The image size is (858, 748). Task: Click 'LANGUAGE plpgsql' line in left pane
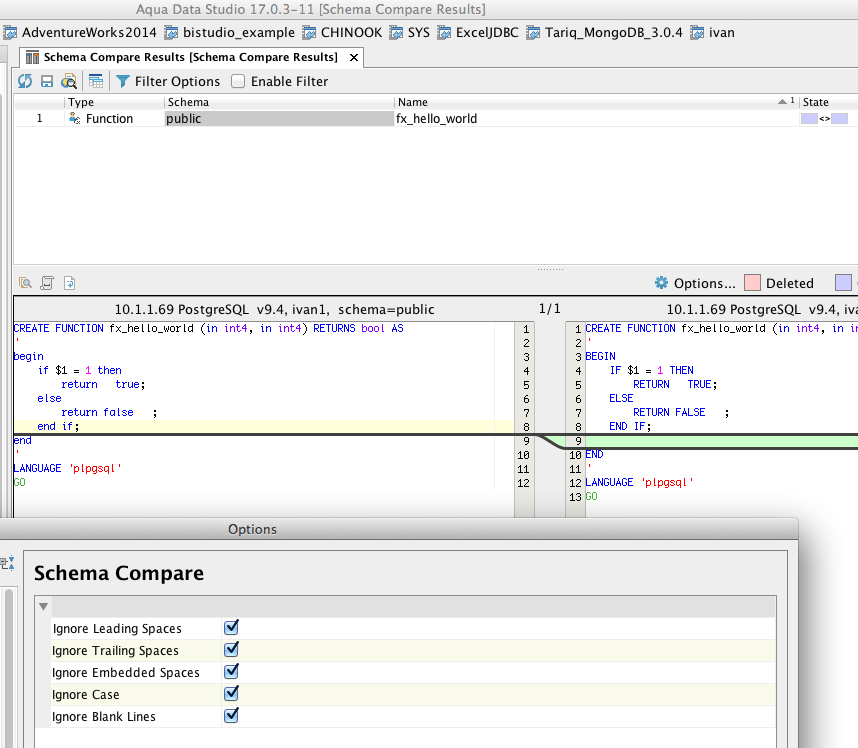pos(67,468)
